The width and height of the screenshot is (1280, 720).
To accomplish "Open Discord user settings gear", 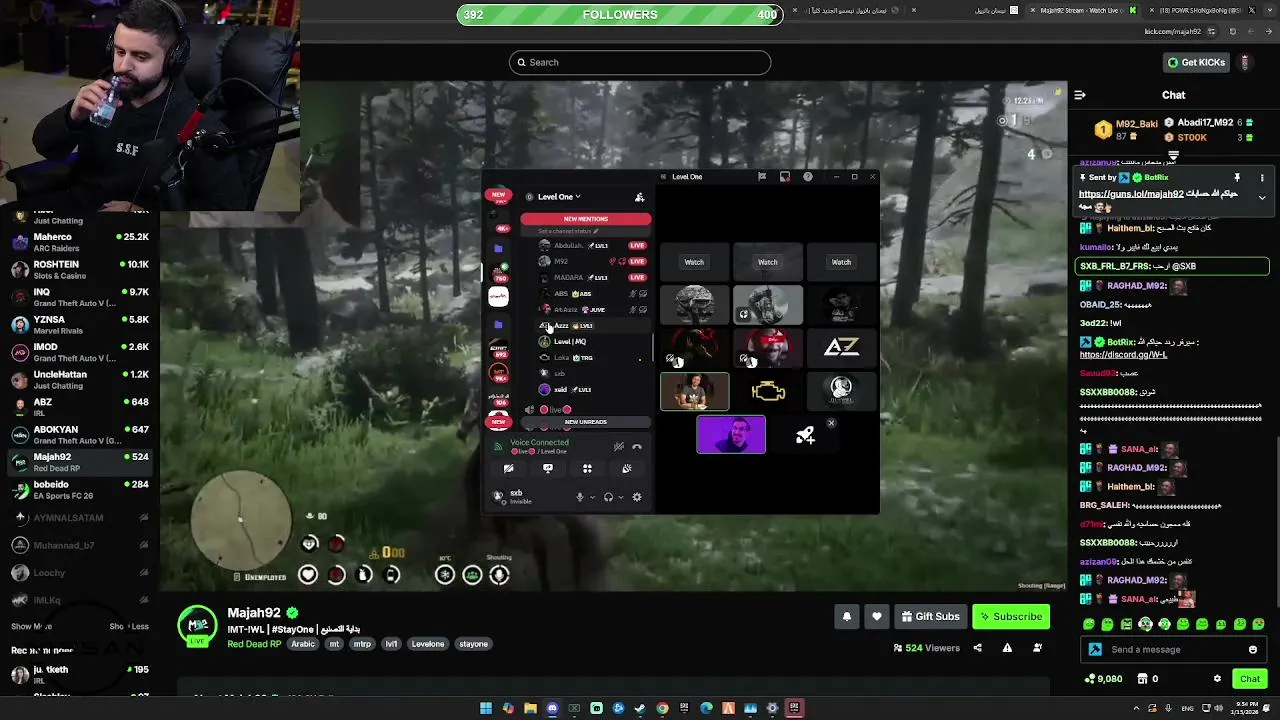I will [637, 497].
